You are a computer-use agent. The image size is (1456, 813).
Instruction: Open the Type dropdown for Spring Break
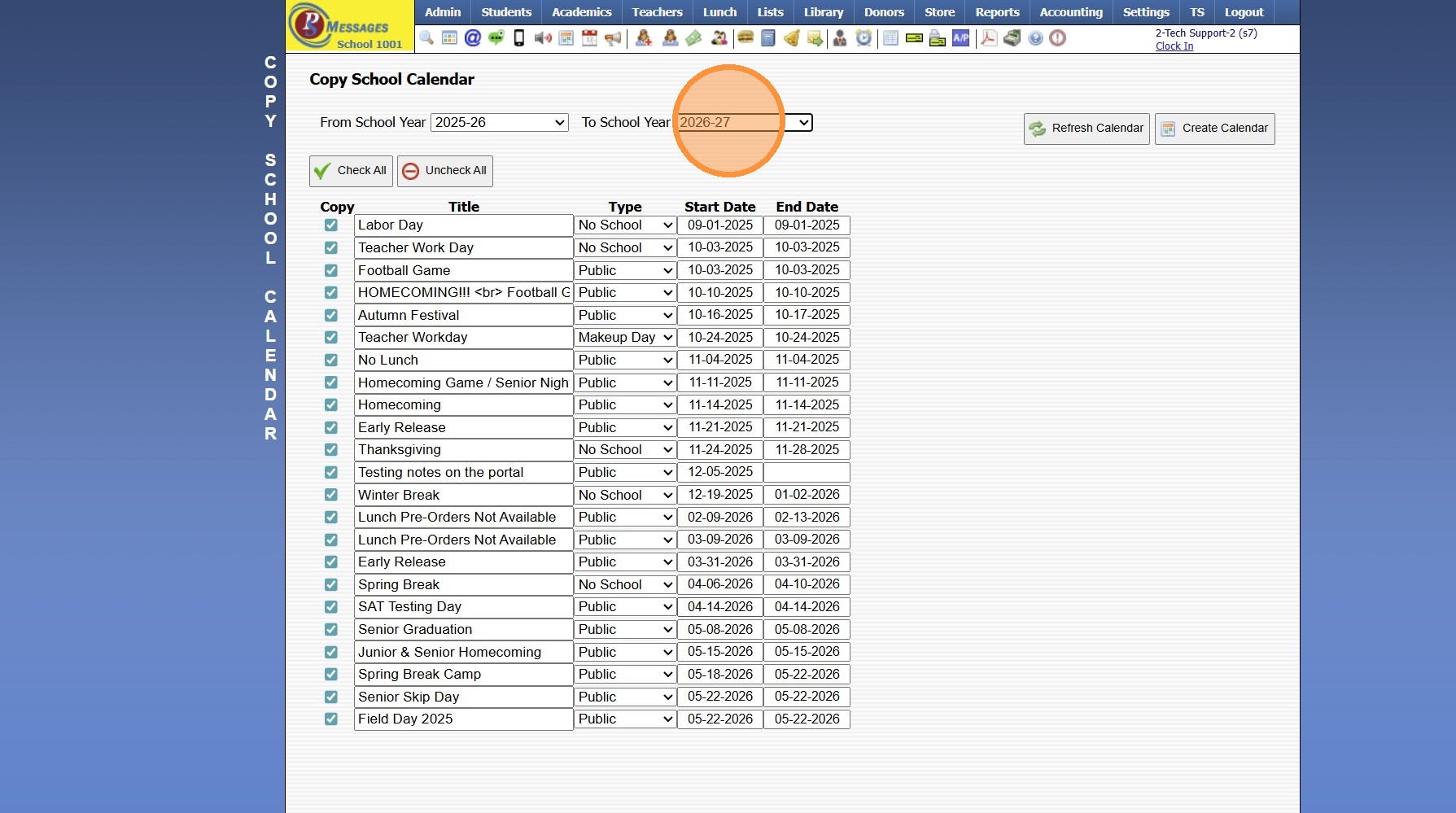(625, 584)
